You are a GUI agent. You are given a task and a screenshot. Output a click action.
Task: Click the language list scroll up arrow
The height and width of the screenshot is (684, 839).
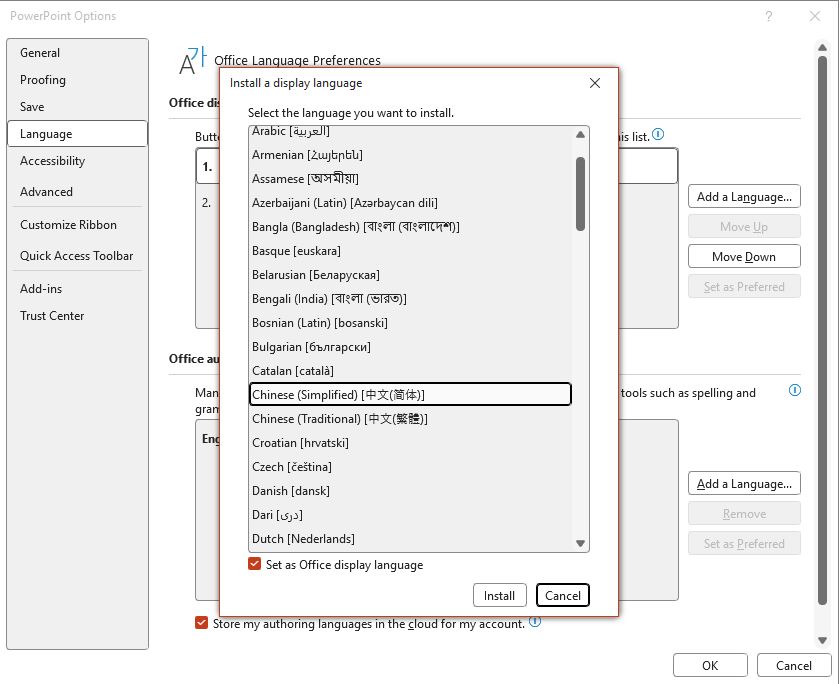580,135
